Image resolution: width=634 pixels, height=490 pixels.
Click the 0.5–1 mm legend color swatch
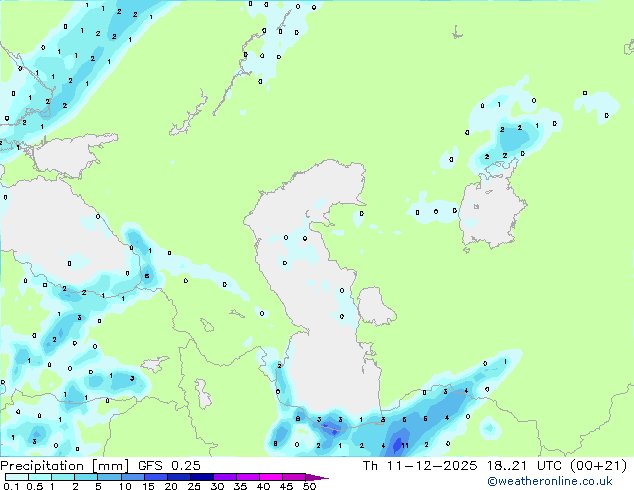point(40,477)
